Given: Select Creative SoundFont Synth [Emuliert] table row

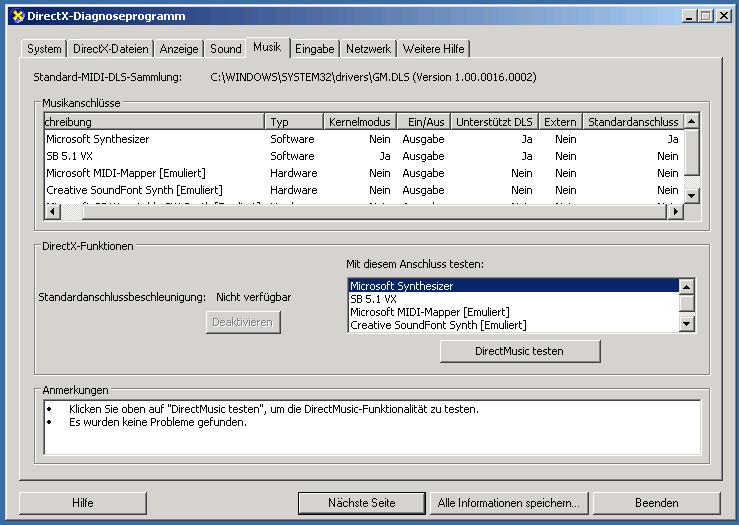Looking at the screenshot, I should 364,190.
